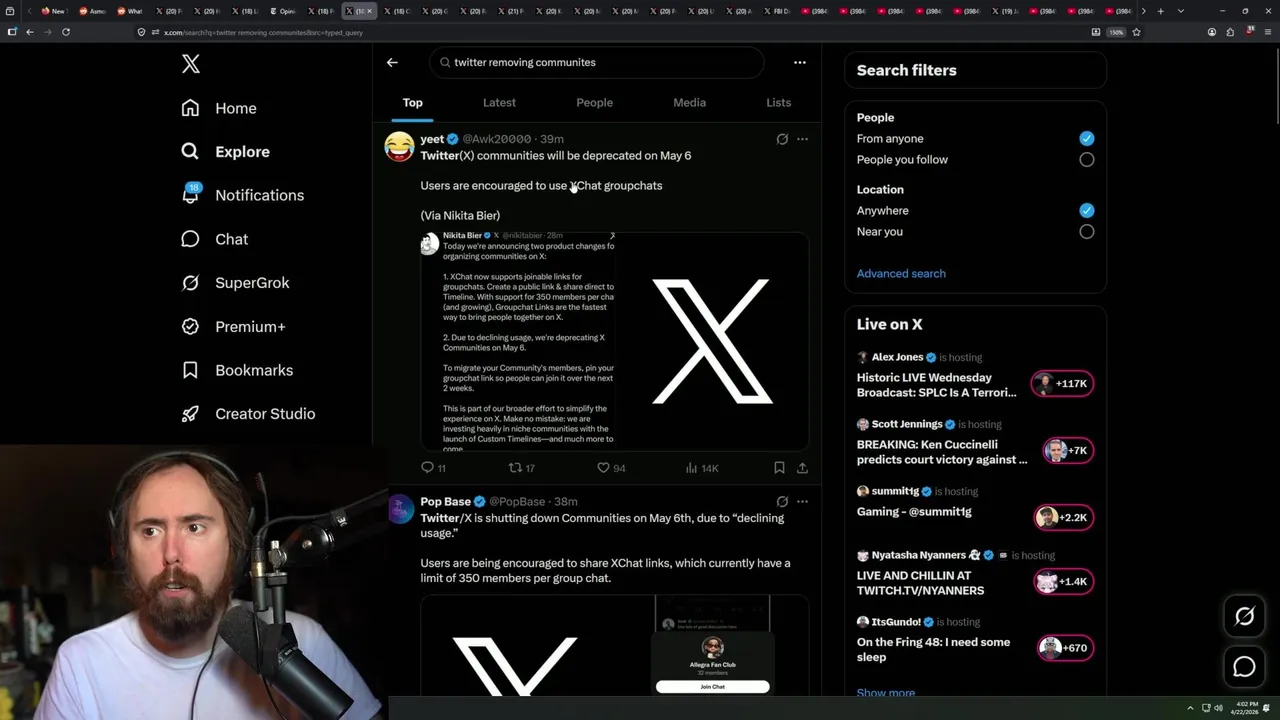1280x720 pixels.
Task: Like yeet's post (94 likes)
Action: pyautogui.click(x=611, y=468)
